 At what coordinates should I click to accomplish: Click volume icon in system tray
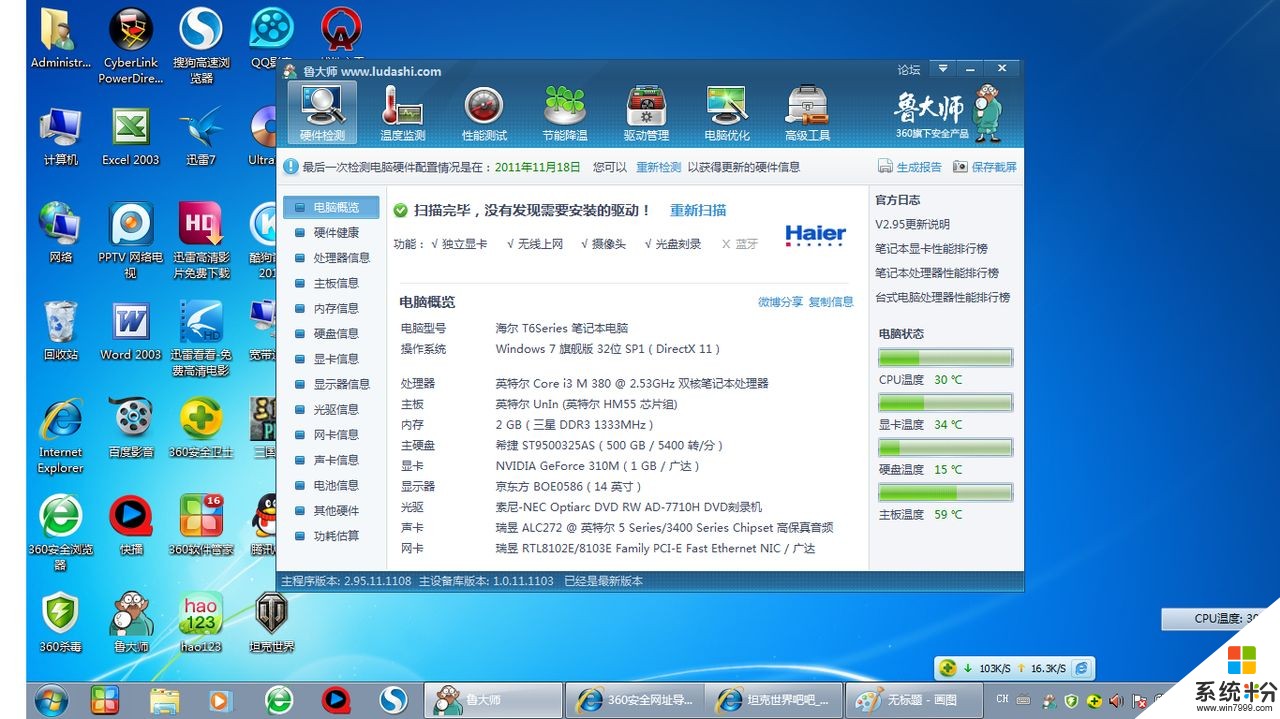(1116, 701)
